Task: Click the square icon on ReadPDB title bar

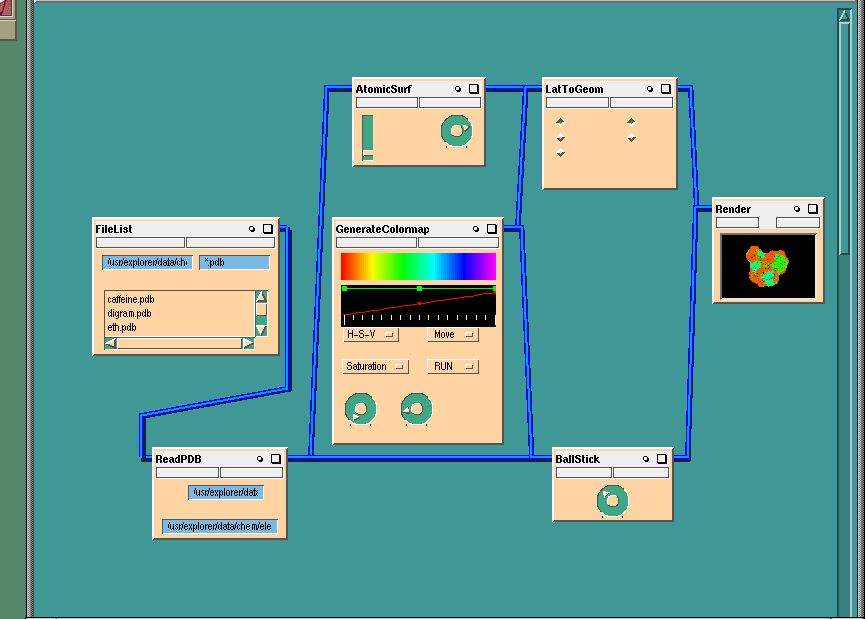Action: coord(276,459)
